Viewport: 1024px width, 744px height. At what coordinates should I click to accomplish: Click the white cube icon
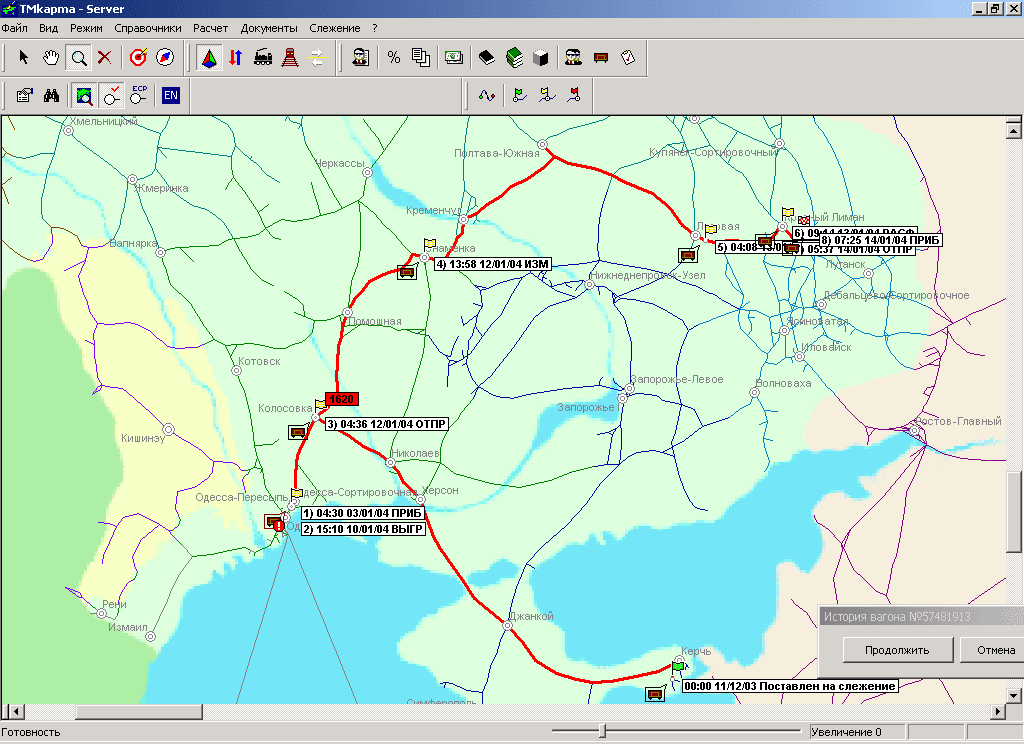tap(541, 58)
